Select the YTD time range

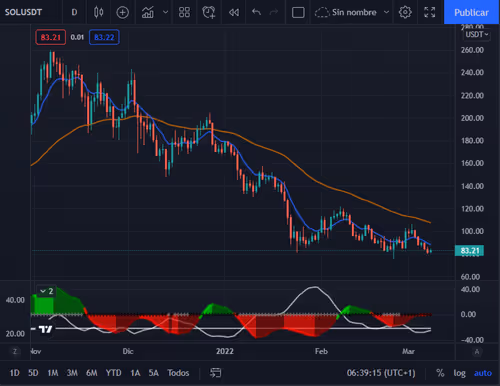tap(113, 373)
